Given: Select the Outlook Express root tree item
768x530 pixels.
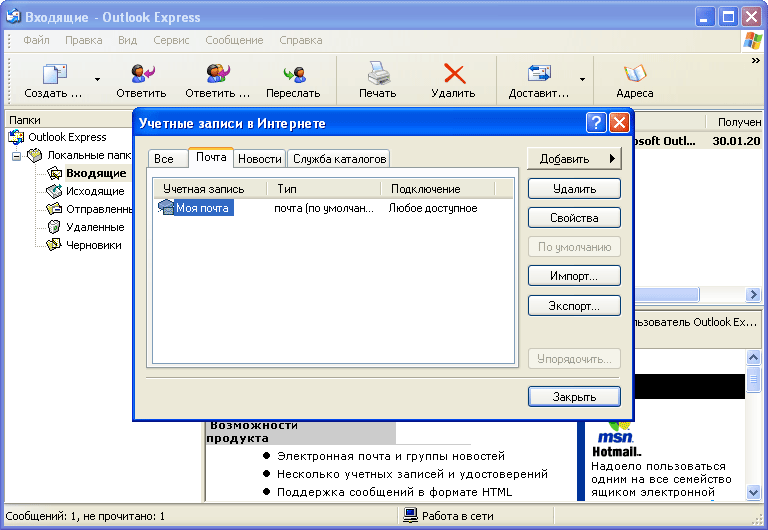Looking at the screenshot, I should click(x=67, y=137).
